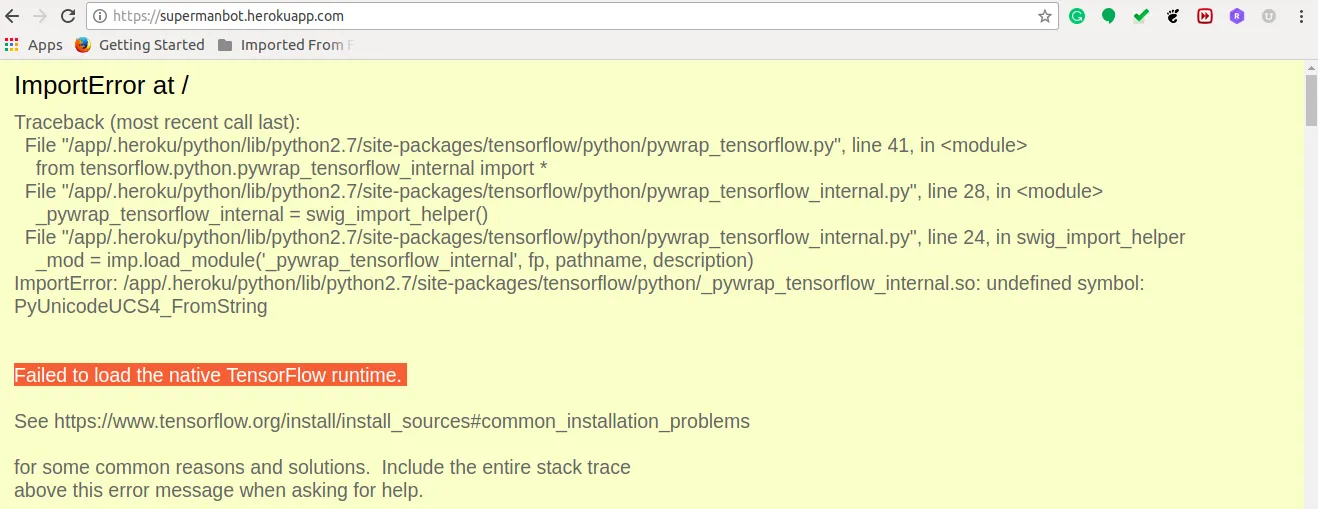Click the Grammarly extension icon
The height and width of the screenshot is (509, 1318).
pos(1077,16)
